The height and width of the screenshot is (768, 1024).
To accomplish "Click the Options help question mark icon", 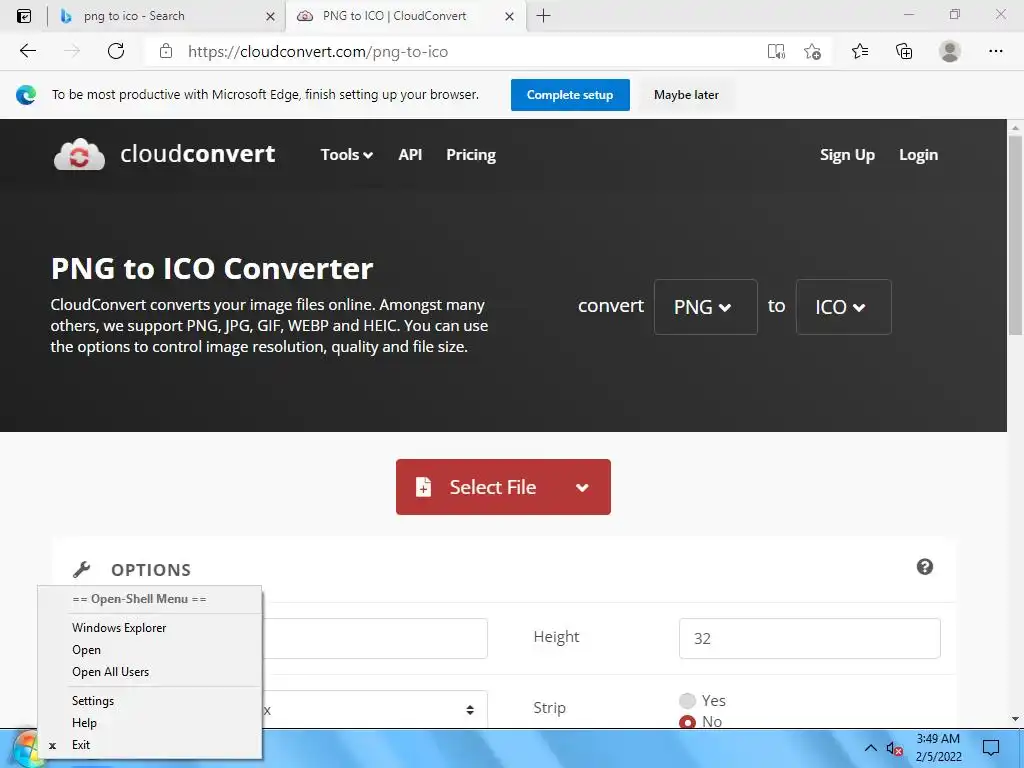I will coord(924,566).
